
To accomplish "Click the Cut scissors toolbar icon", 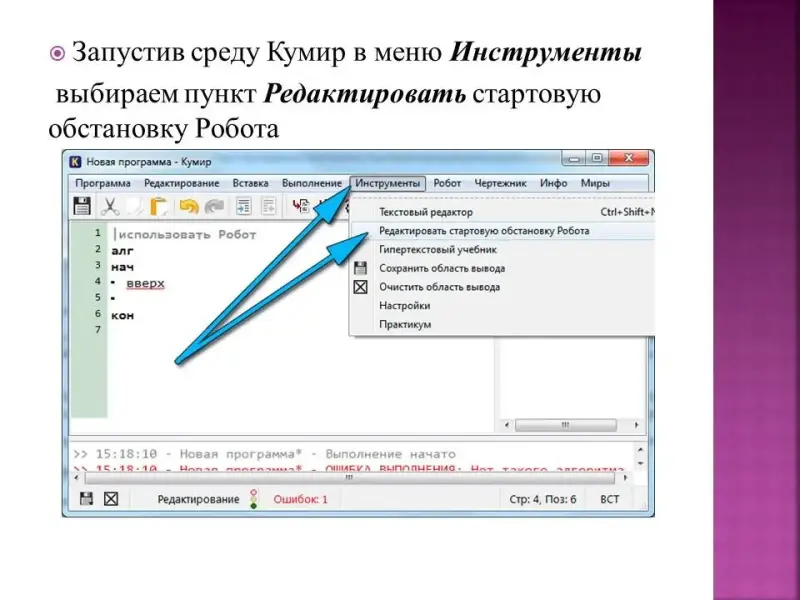I will (110, 207).
